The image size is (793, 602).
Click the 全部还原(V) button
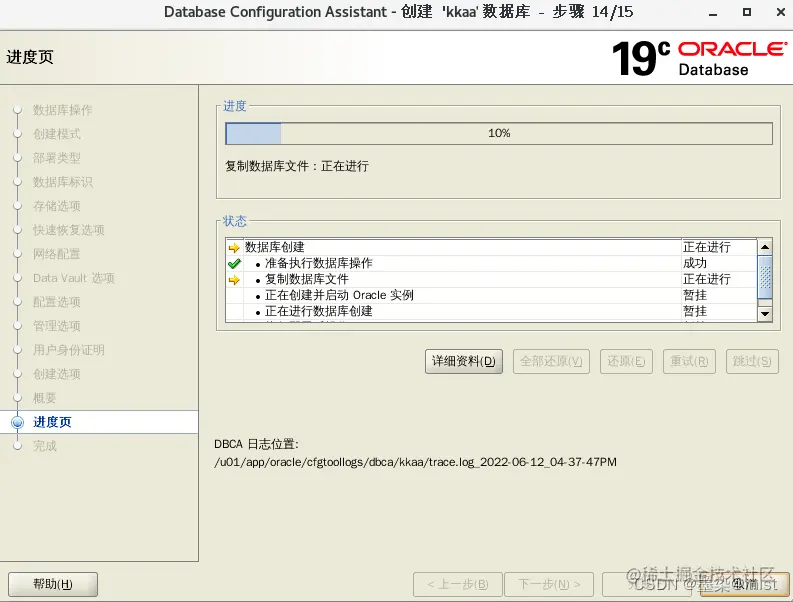tap(551, 361)
